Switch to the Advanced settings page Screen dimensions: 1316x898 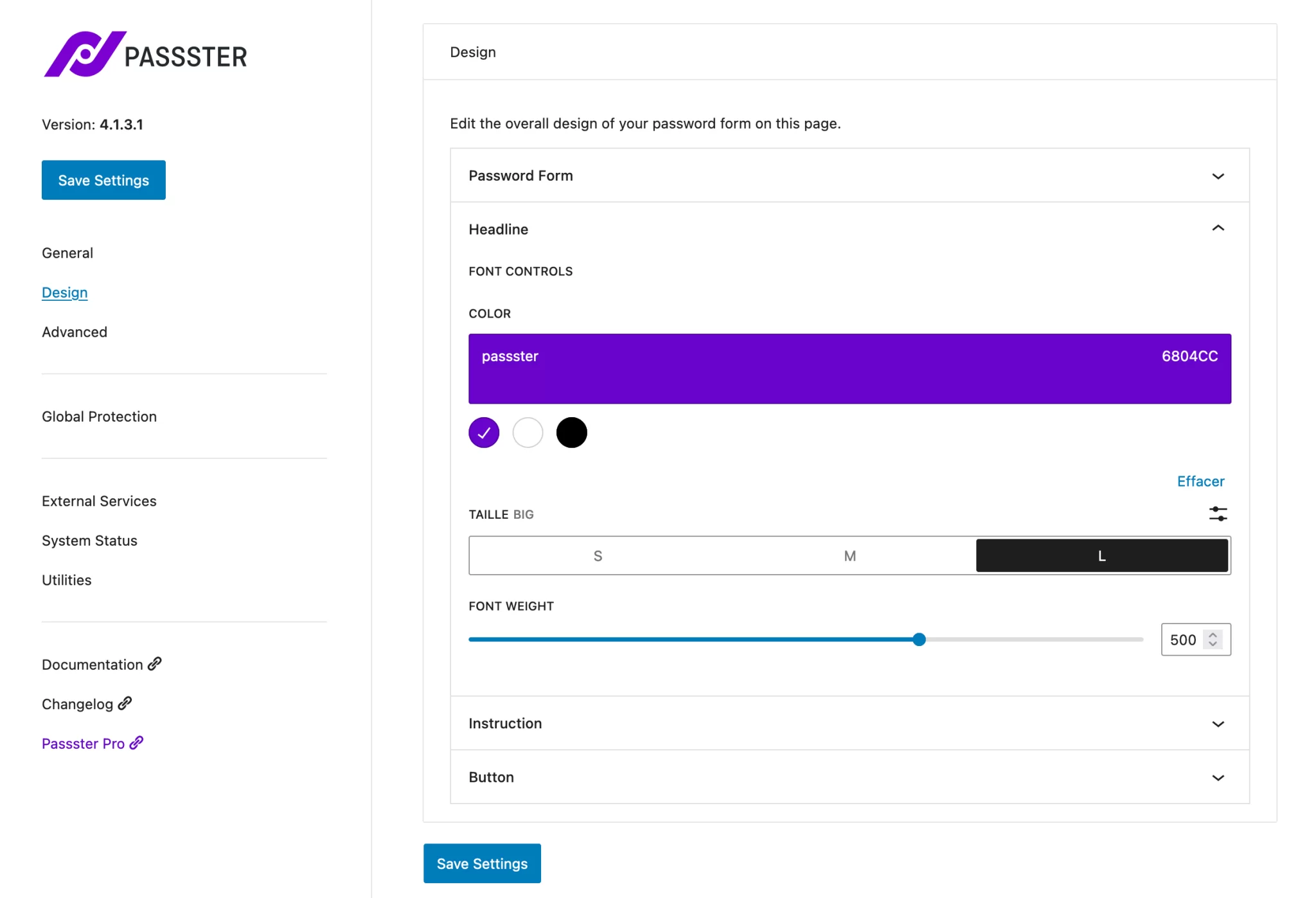pos(74,332)
